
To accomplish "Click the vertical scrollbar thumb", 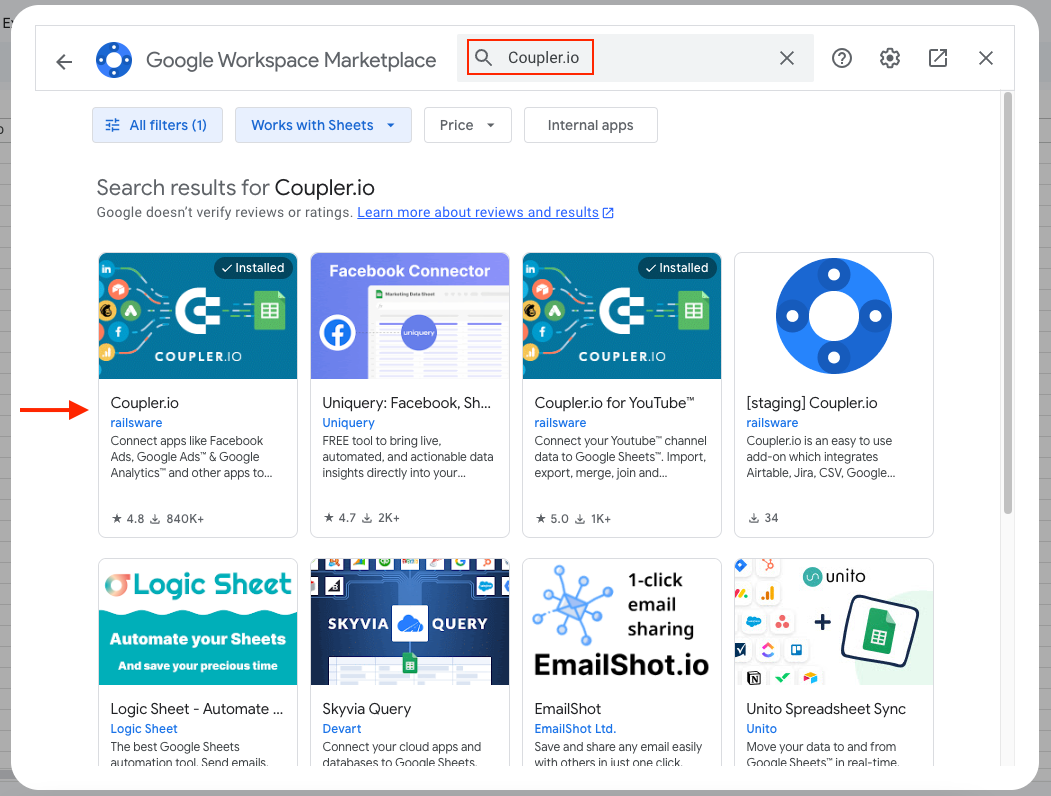I will click(1007, 303).
